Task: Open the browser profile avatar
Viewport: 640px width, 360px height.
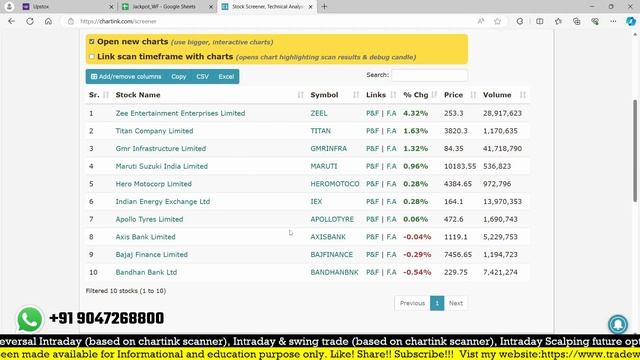Action: pos(9,7)
